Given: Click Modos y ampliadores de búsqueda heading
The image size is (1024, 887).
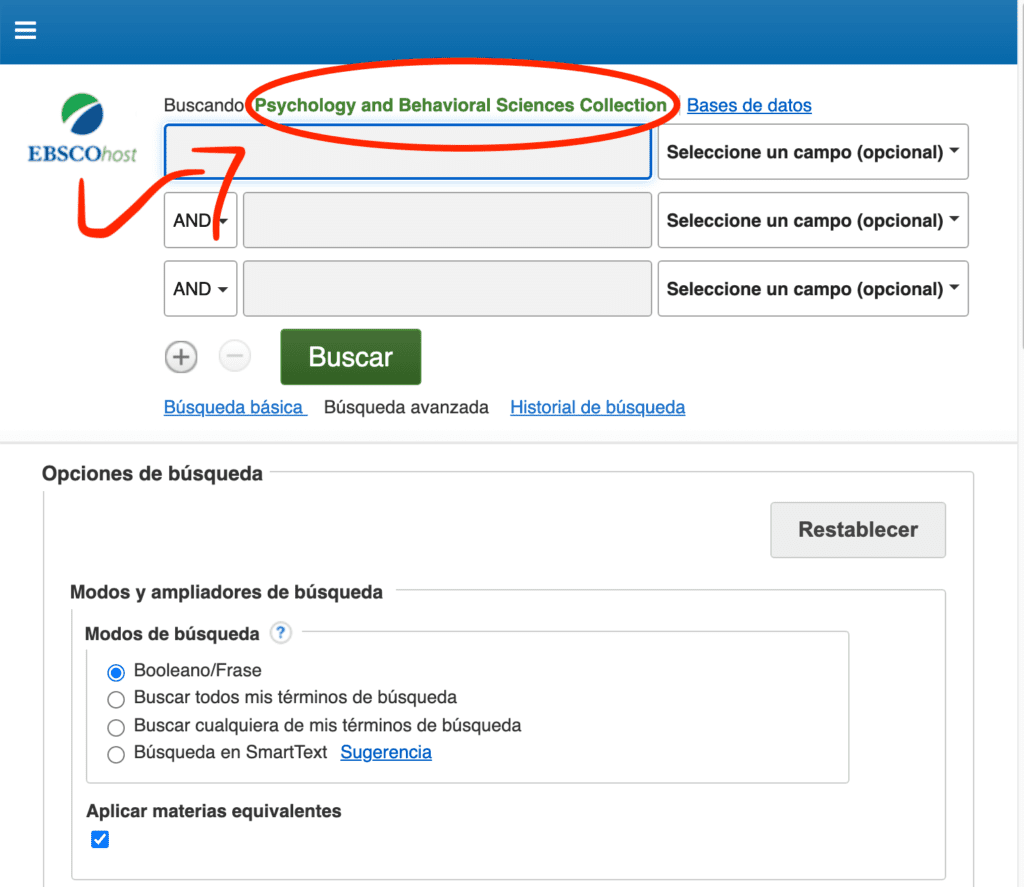Looking at the screenshot, I should coord(227,592).
